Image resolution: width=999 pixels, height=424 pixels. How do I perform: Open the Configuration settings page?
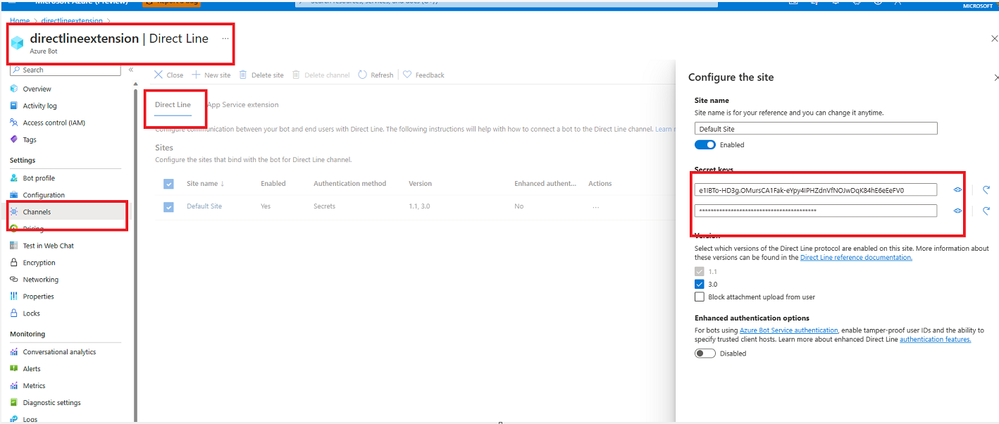pos(43,194)
